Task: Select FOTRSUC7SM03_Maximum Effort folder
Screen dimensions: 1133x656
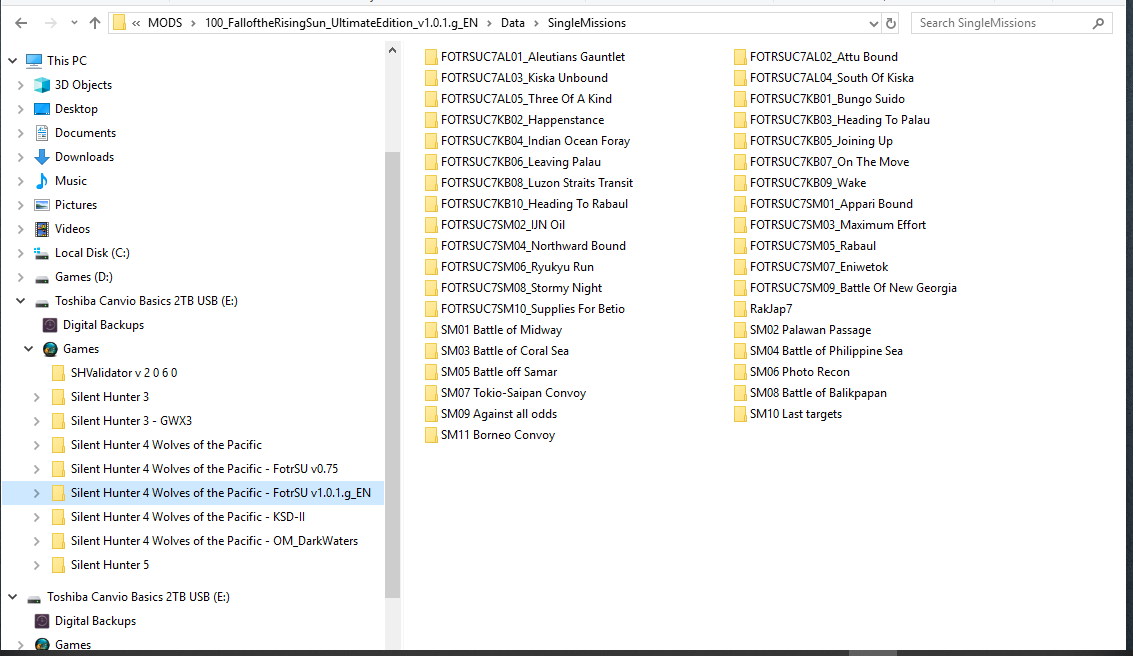Action: 837,225
